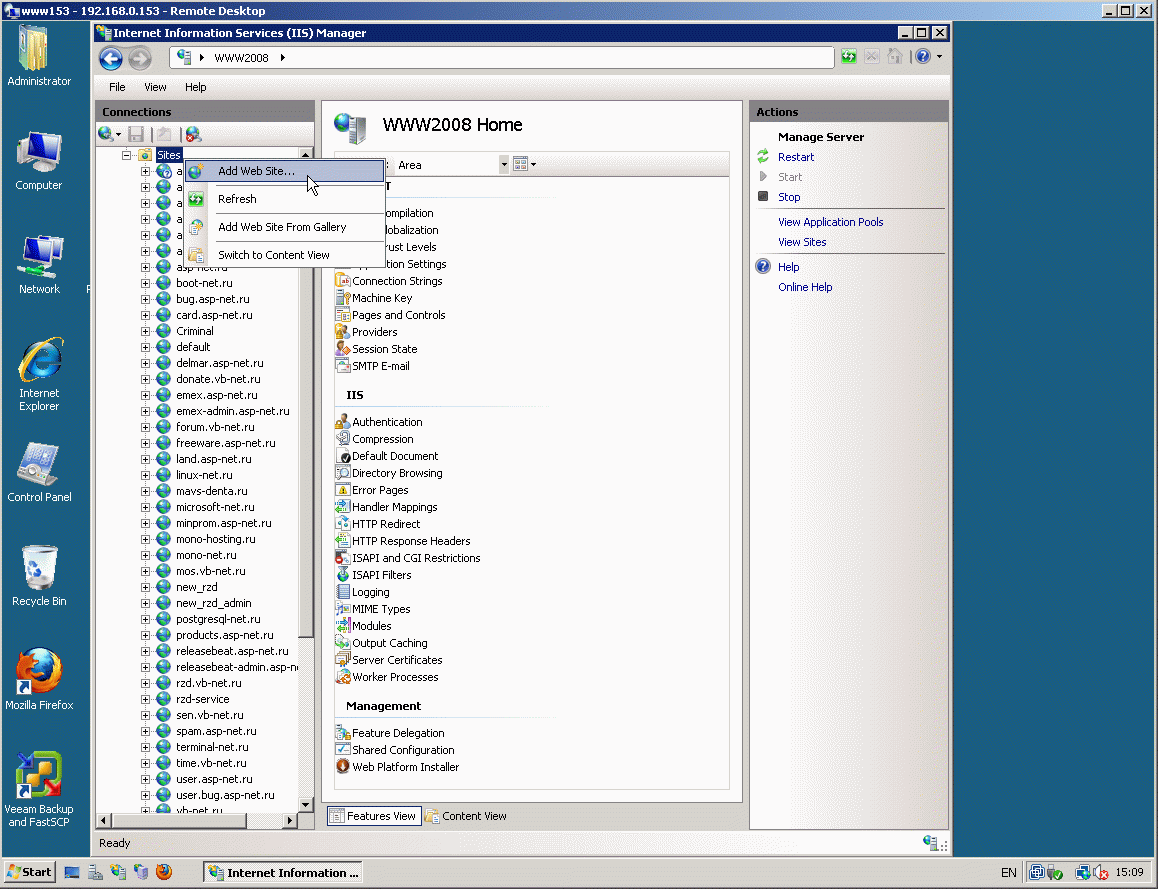
Task: Open the Shared Configuration feature
Action: tap(395, 750)
